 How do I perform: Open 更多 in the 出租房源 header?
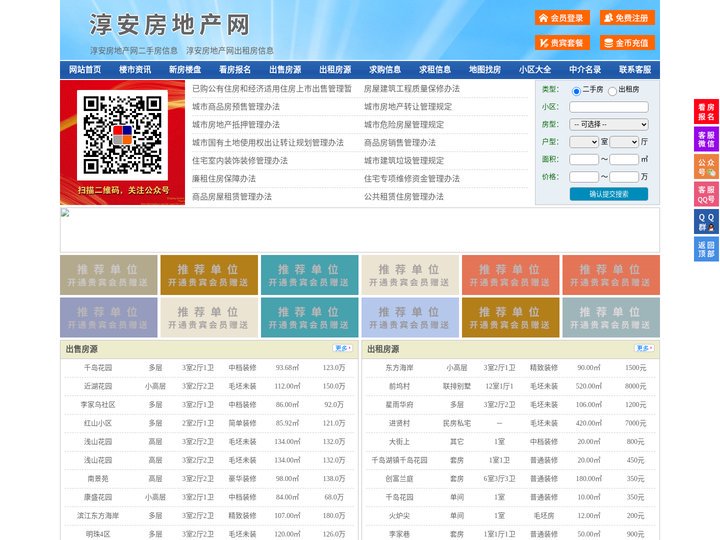click(644, 349)
